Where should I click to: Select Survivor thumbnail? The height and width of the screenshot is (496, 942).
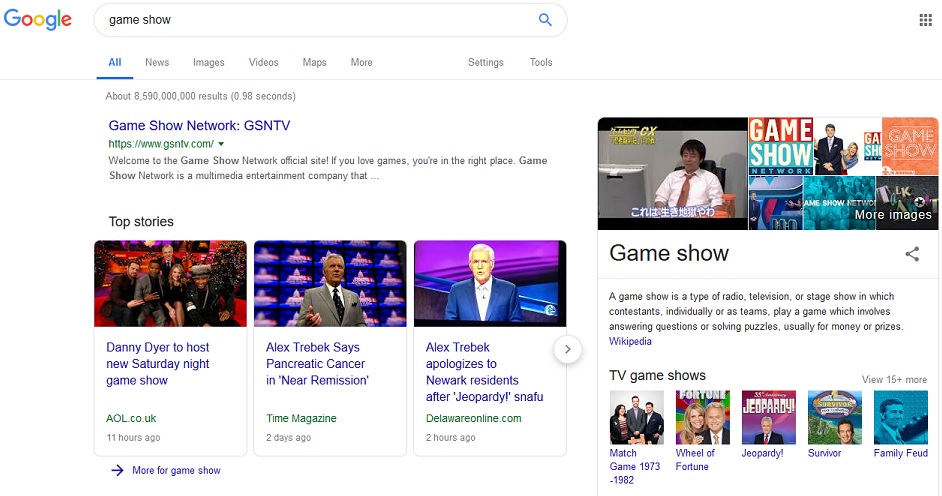(x=835, y=417)
